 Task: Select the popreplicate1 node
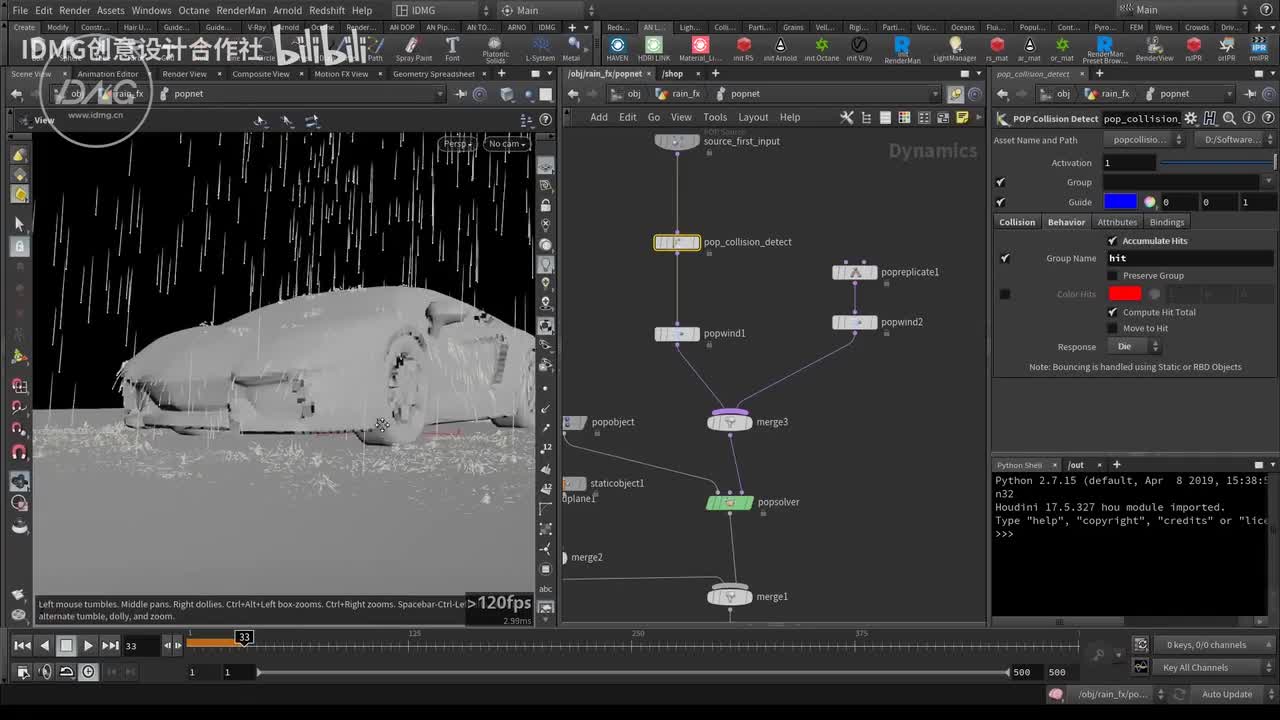855,272
